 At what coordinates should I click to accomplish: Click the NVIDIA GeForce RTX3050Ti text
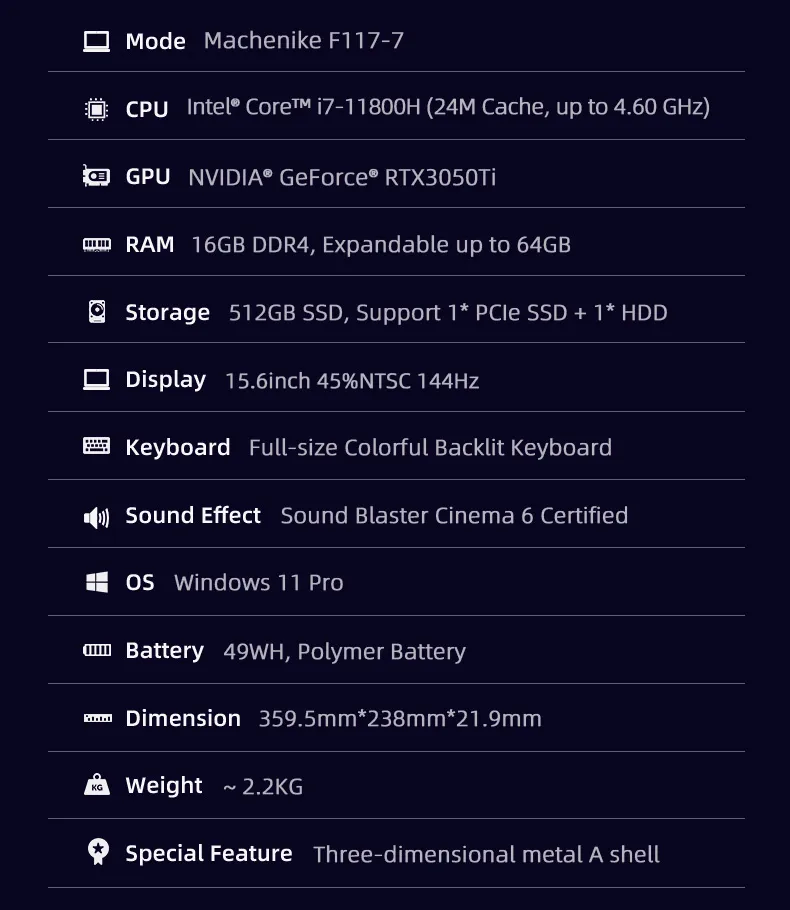coord(342,178)
